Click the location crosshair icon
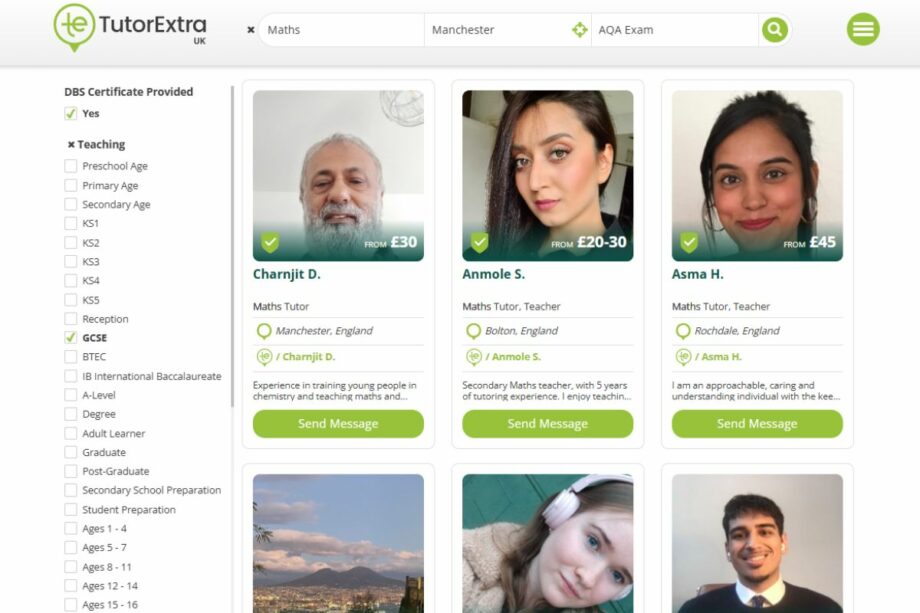Viewport: 920px width, 613px height. tap(579, 30)
